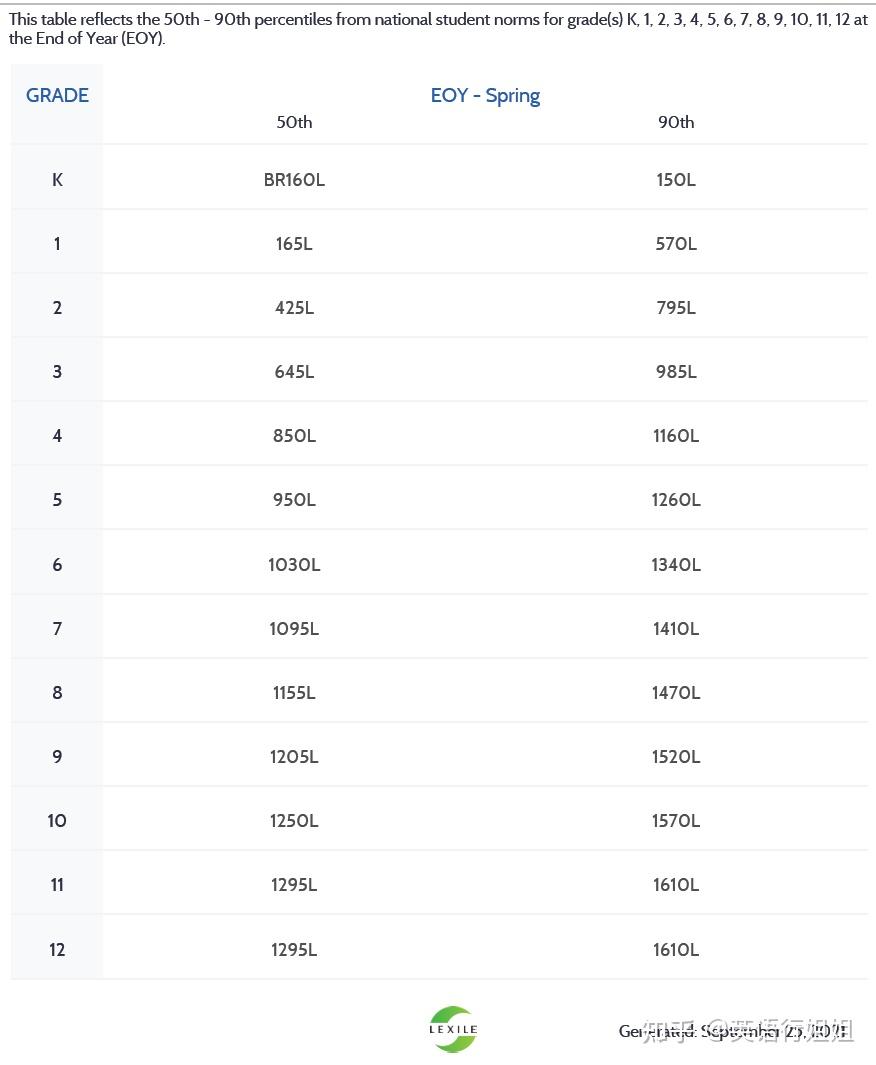The height and width of the screenshot is (1065, 876).
Task: Click the 1030L cell for grade 6
Action: pyautogui.click(x=294, y=565)
